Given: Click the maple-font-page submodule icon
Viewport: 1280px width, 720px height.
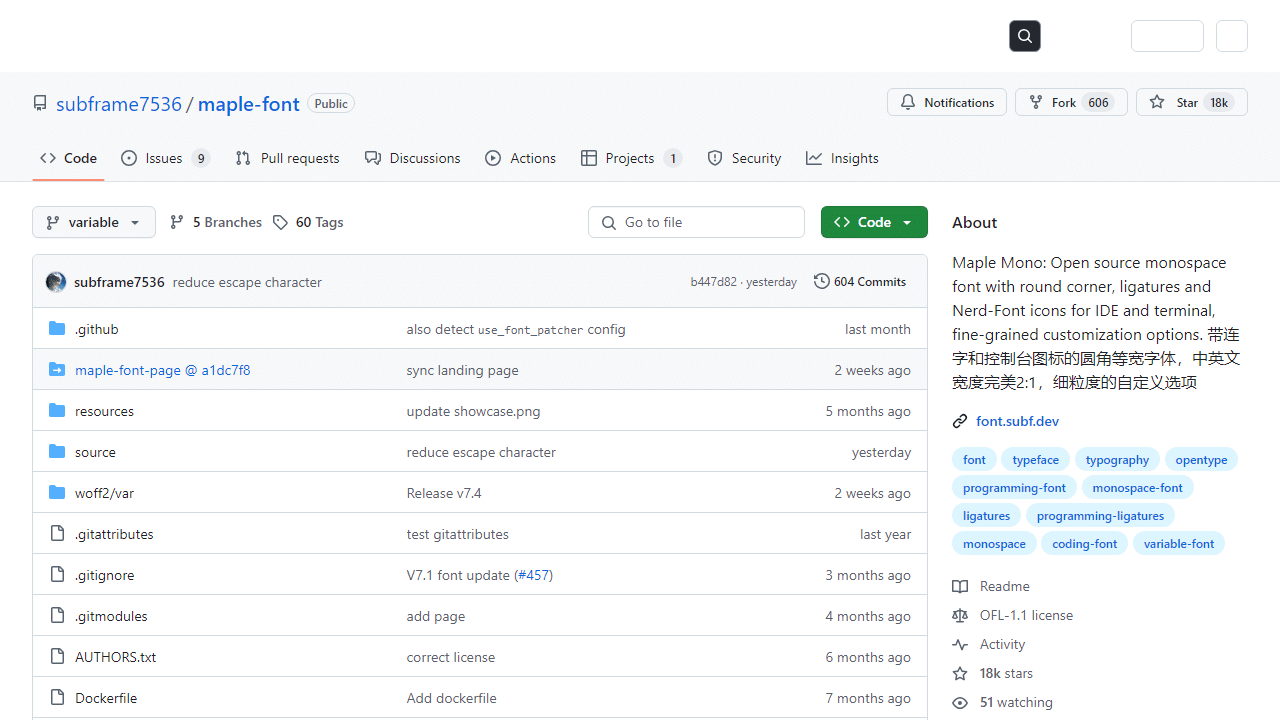Looking at the screenshot, I should [57, 370].
